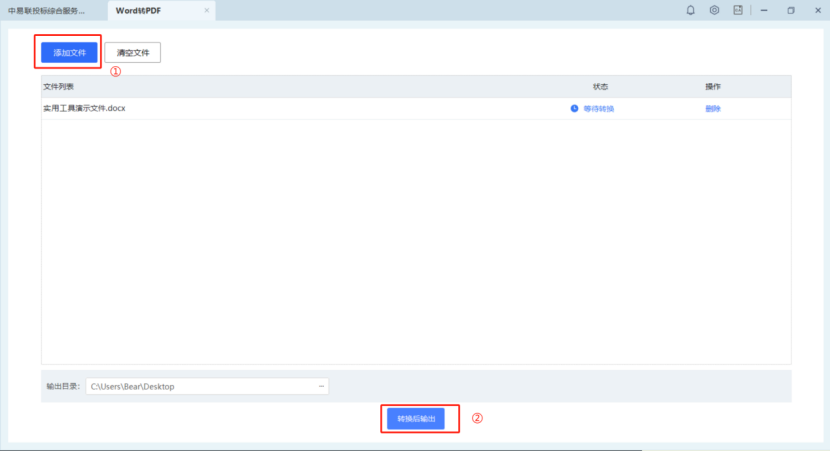Minimize the application window
This screenshot has width=830, height=452.
[764, 10]
